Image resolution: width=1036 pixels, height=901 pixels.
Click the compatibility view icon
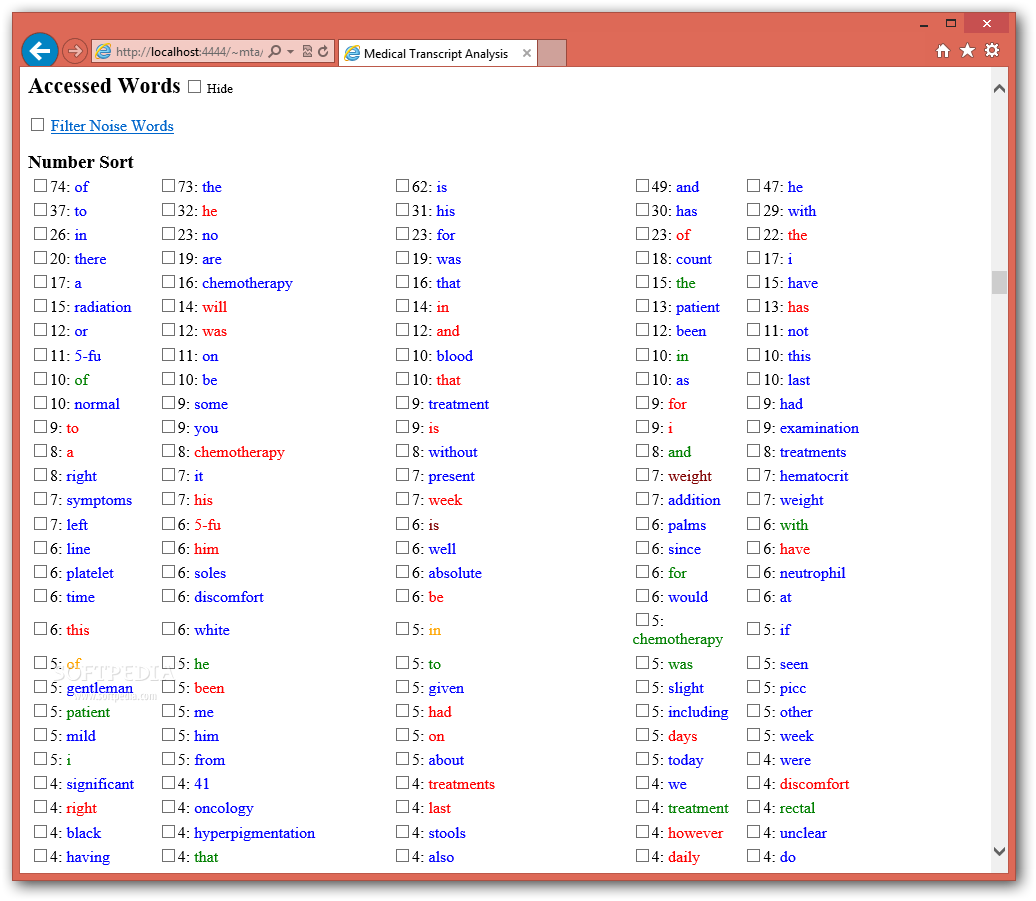(x=307, y=52)
